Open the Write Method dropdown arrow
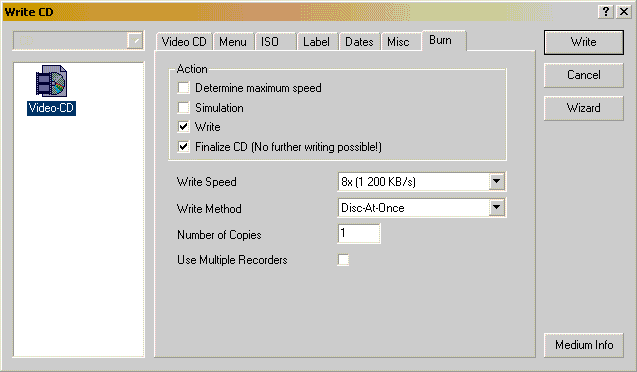Image resolution: width=637 pixels, height=372 pixels. (496, 208)
